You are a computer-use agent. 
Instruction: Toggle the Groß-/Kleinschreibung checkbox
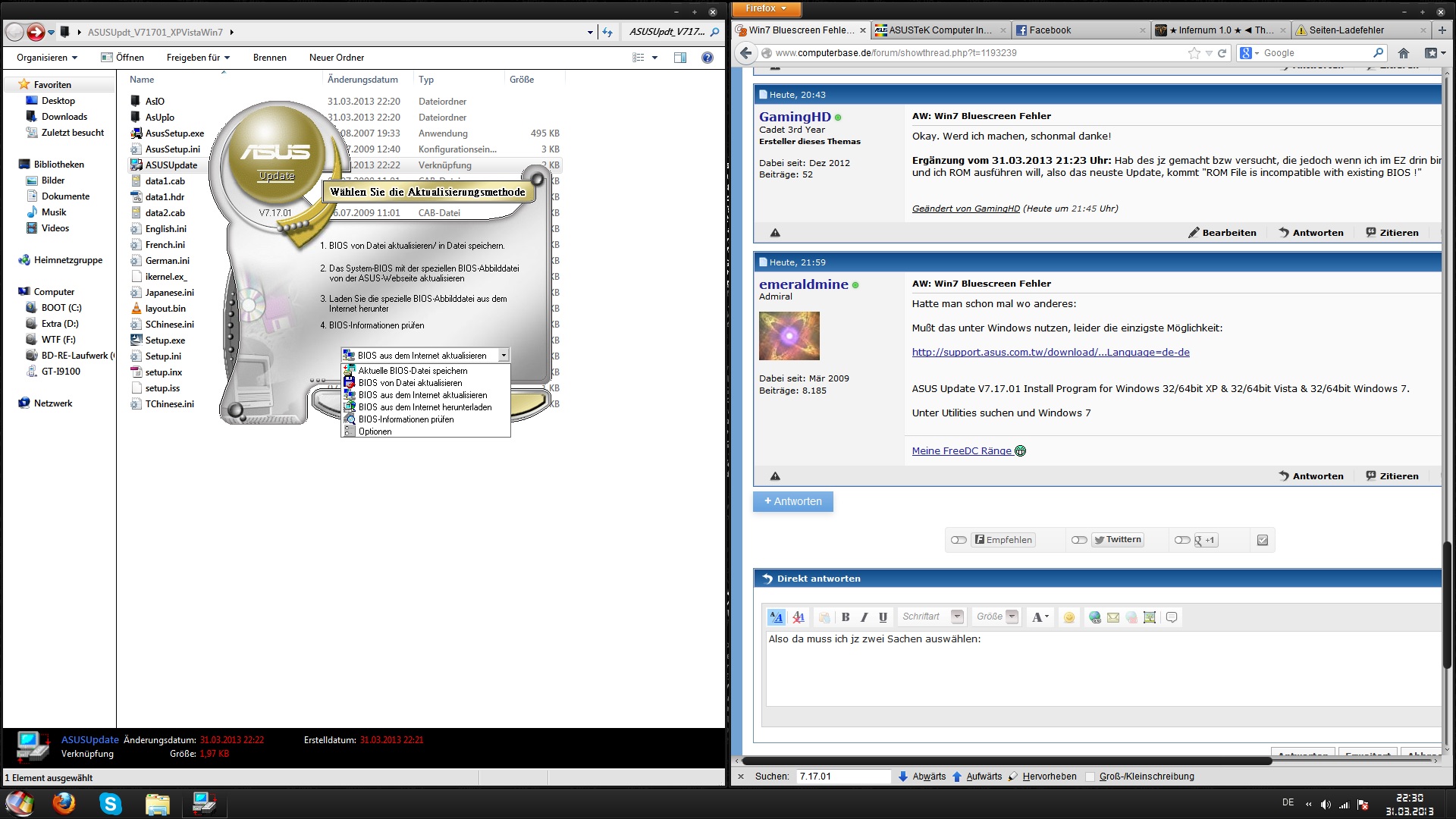coord(1090,777)
